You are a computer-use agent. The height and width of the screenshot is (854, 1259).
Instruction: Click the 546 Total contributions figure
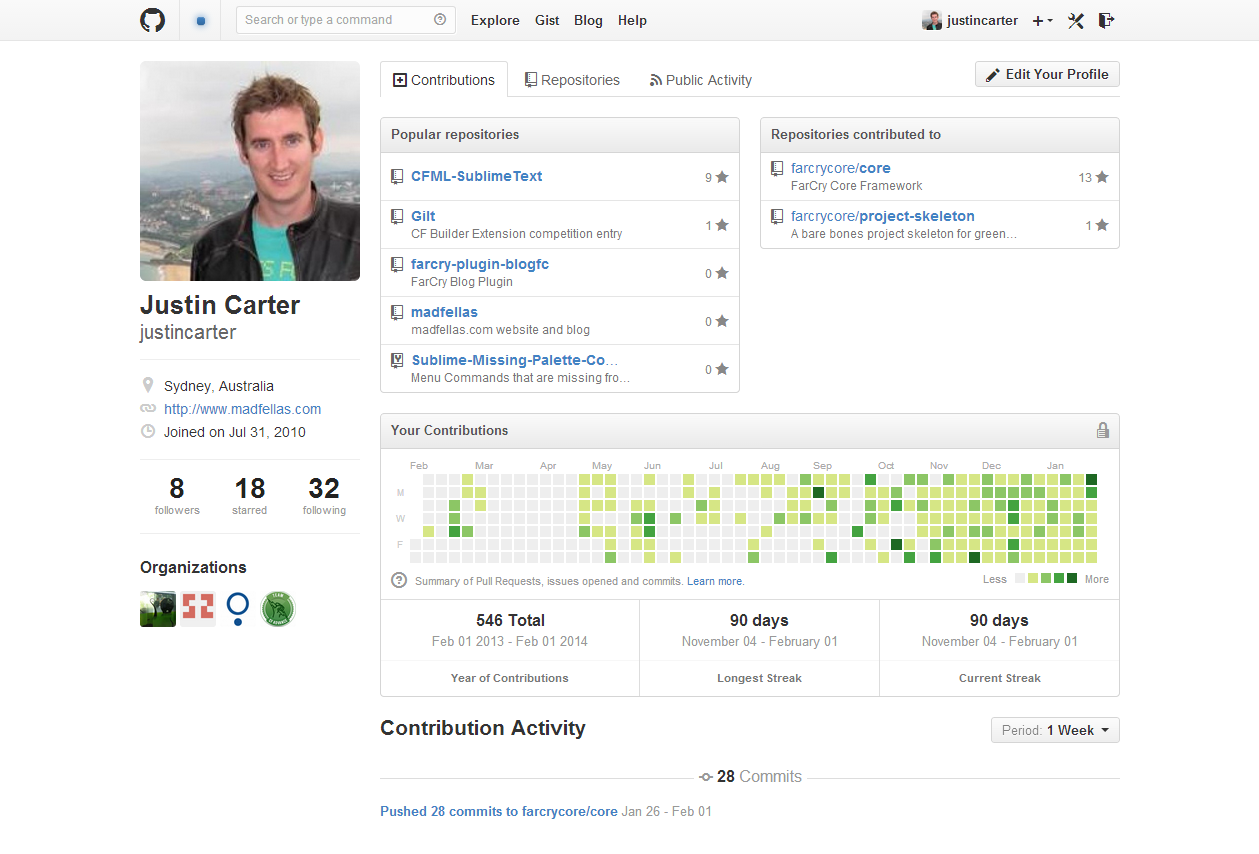510,620
